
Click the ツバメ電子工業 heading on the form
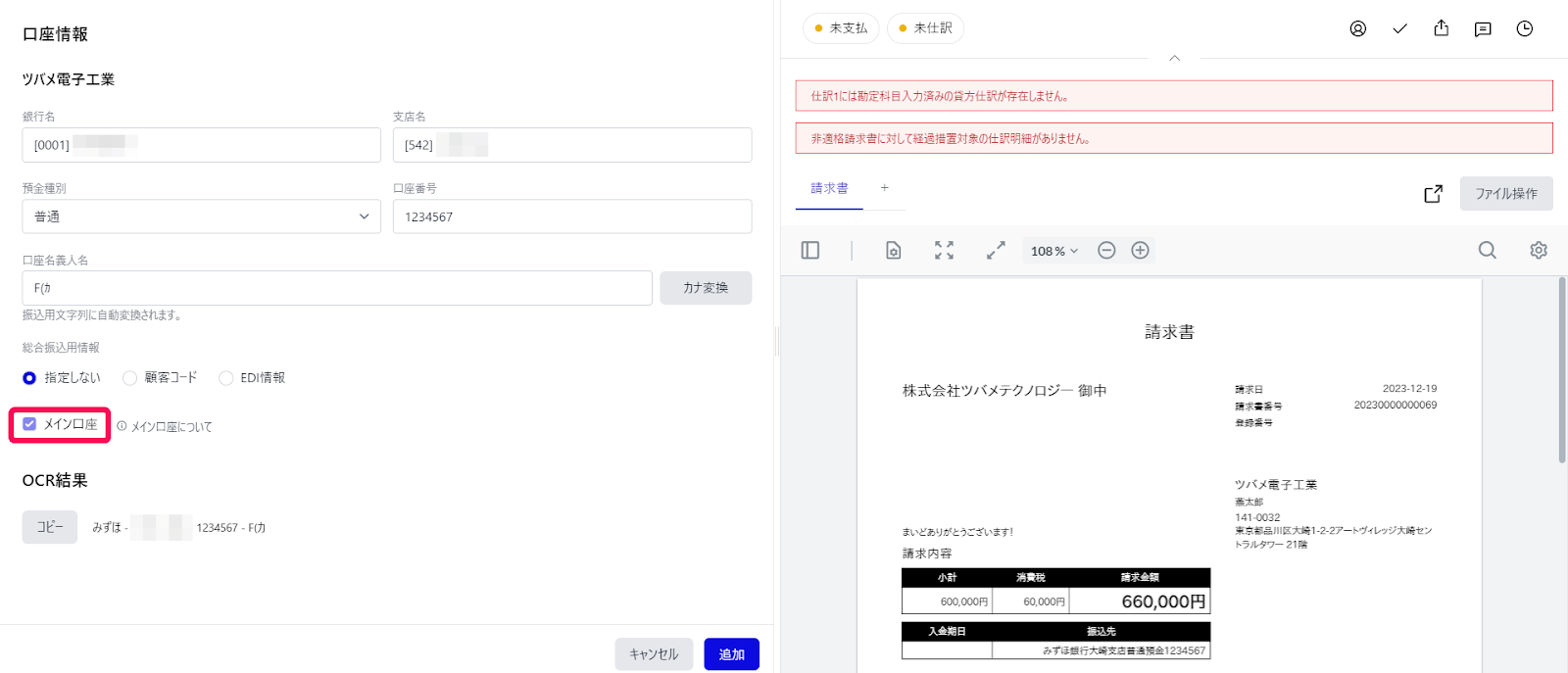click(x=69, y=79)
